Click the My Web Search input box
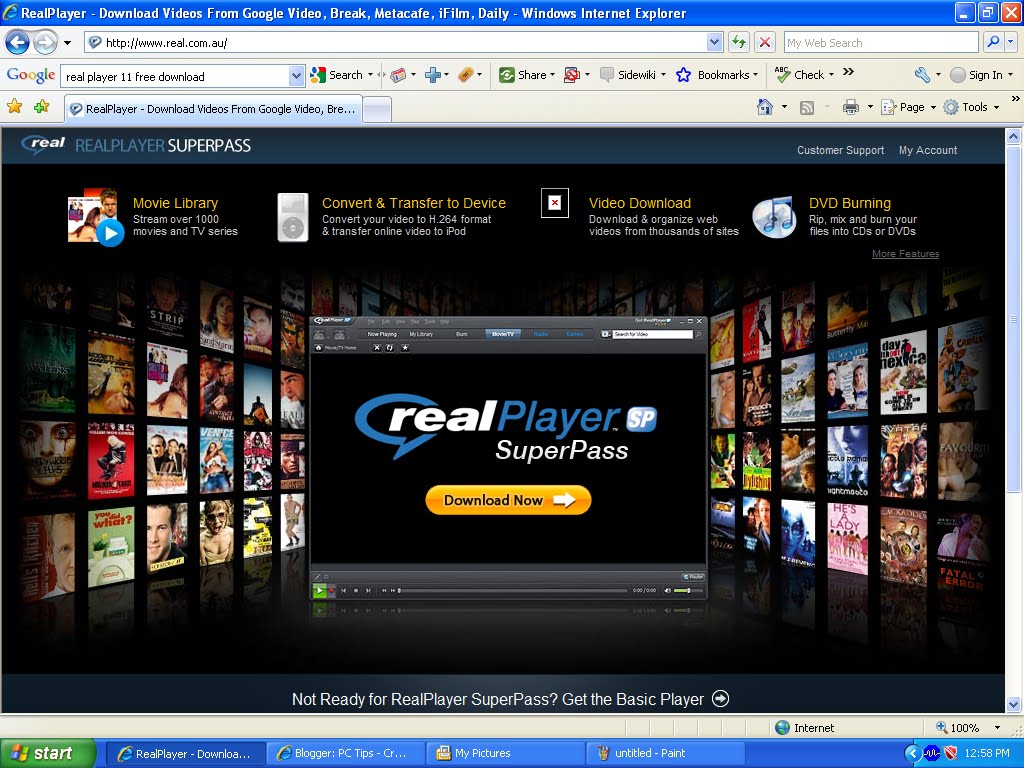Image resolution: width=1024 pixels, height=768 pixels. pos(881,42)
